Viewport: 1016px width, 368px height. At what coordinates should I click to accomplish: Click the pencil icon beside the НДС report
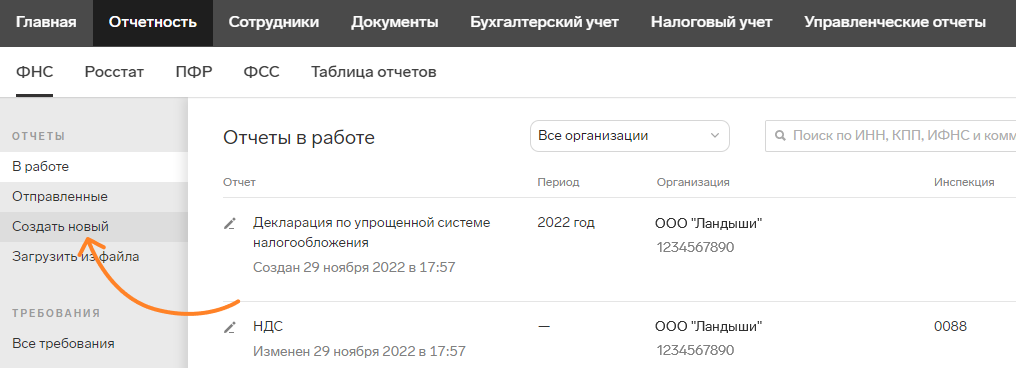tap(229, 327)
